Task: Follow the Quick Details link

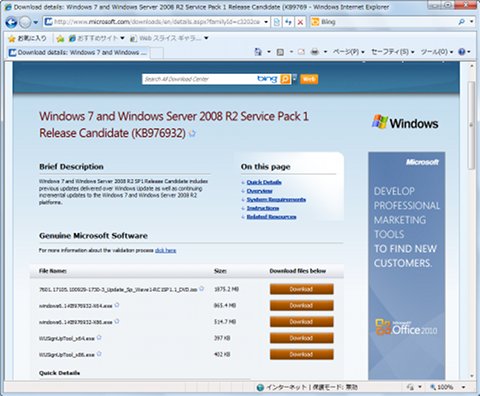Action: click(264, 182)
